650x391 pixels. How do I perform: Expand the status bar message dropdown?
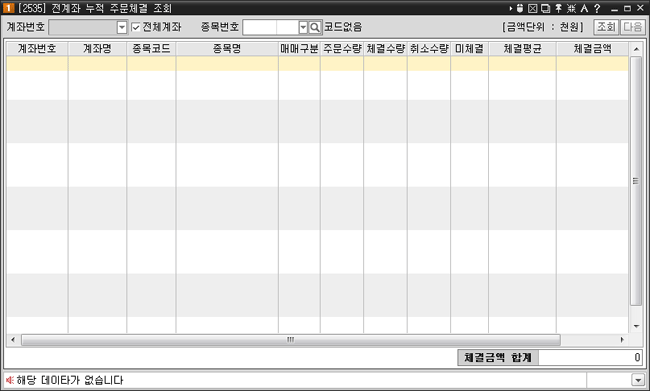point(638,379)
